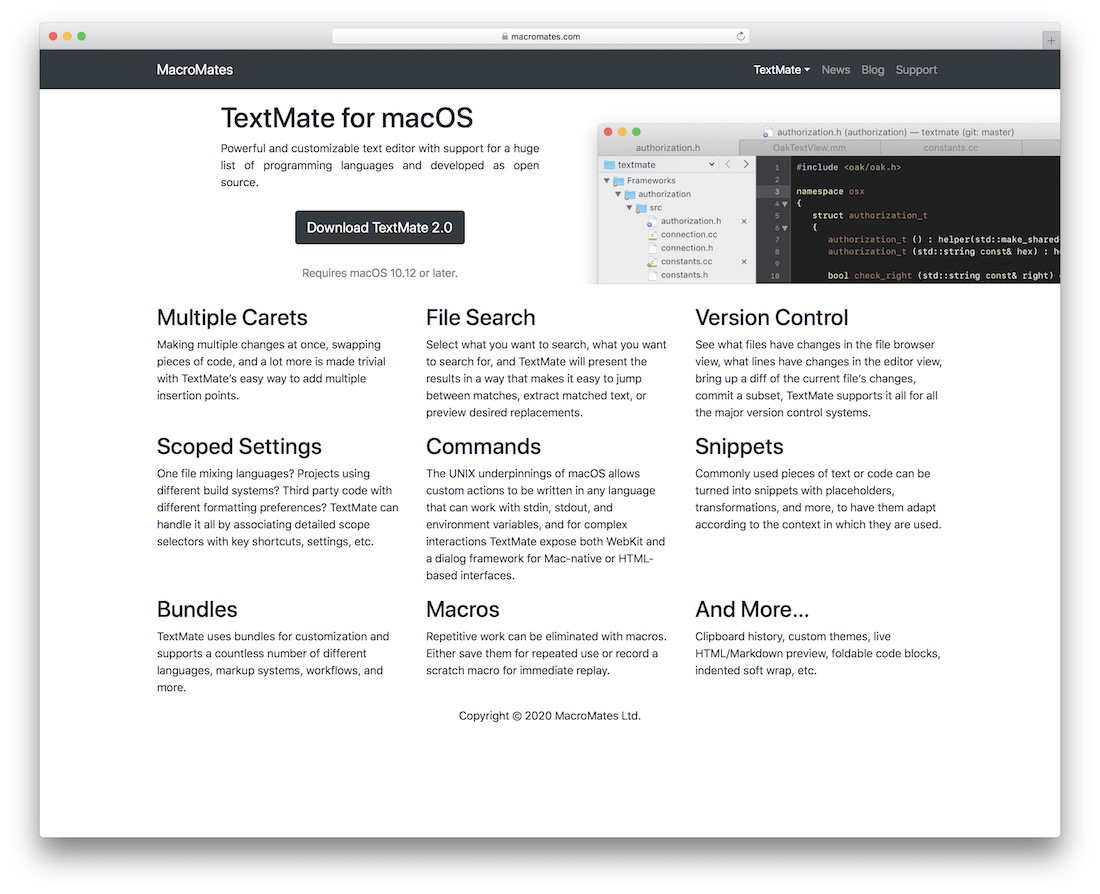Image resolution: width=1100 pixels, height=894 pixels.
Task: Click the 'Snippets' heading
Action: click(739, 446)
